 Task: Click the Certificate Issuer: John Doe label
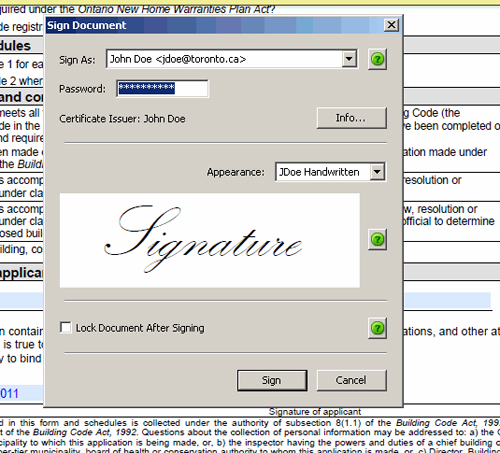click(x=122, y=119)
